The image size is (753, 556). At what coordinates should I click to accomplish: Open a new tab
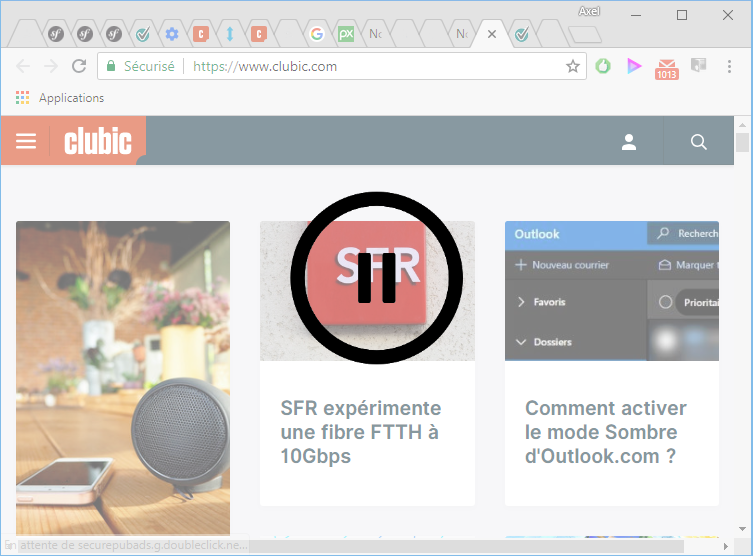584,35
